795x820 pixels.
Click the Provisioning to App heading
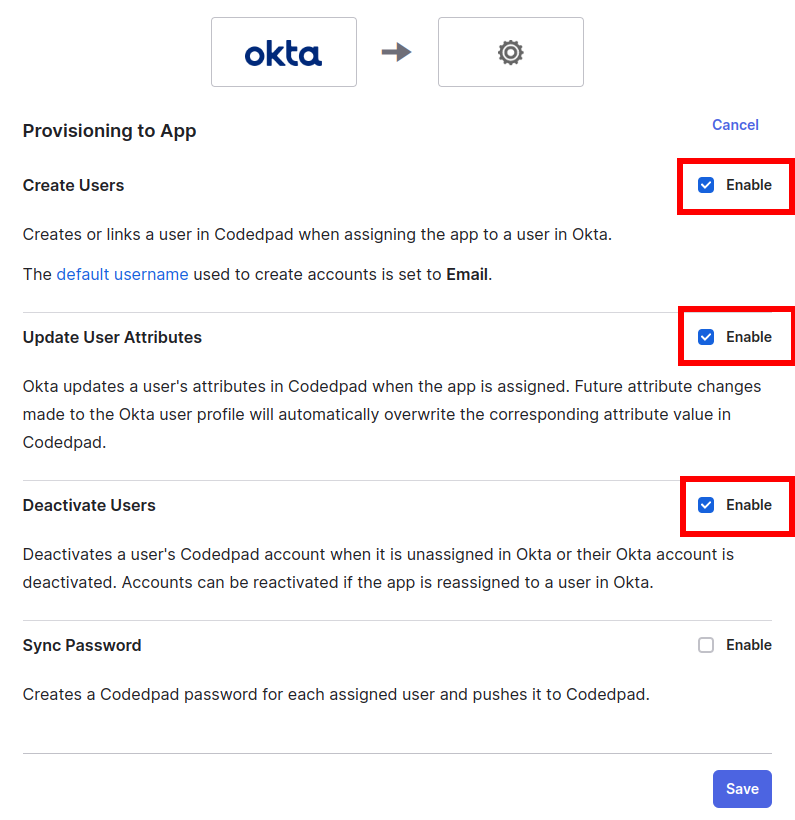coord(109,131)
